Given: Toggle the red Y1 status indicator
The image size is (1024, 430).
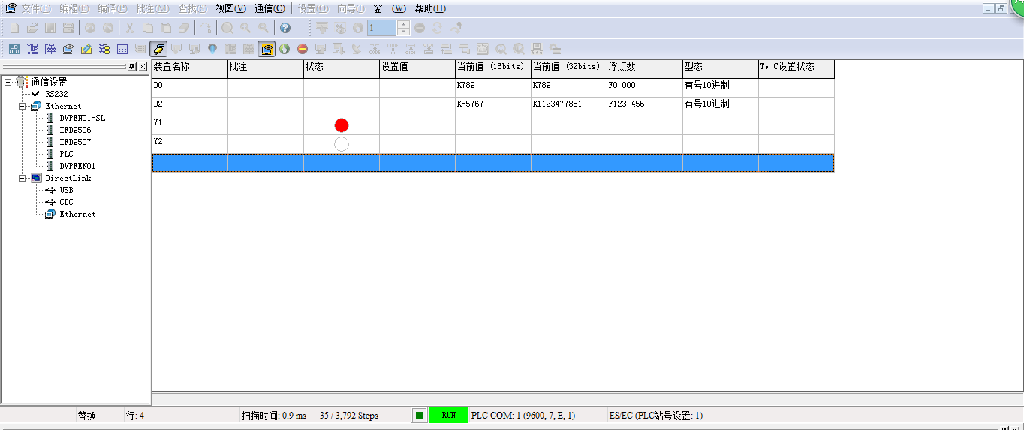Looking at the screenshot, I should click(341, 125).
